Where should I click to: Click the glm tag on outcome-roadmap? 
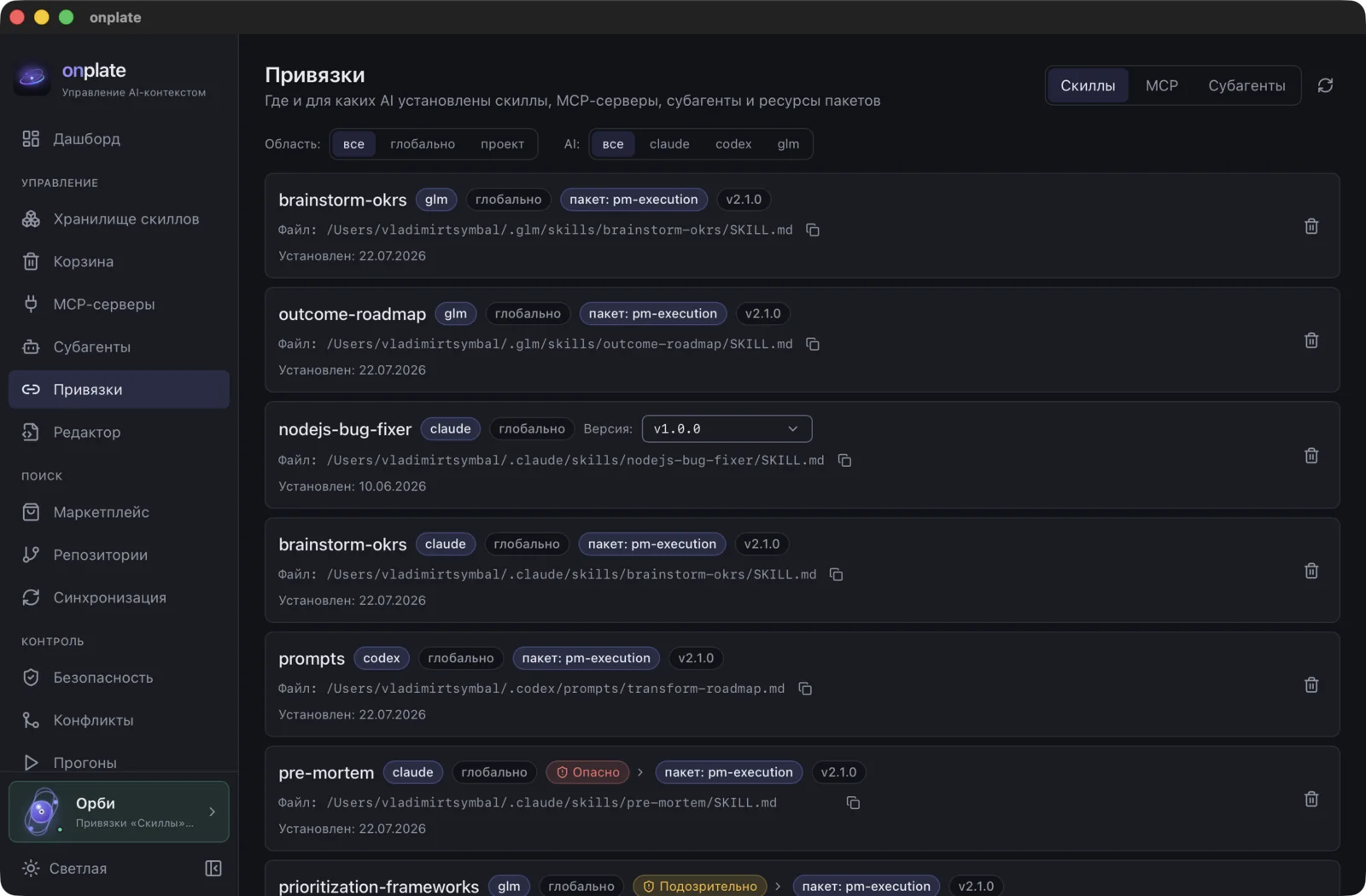click(456, 314)
